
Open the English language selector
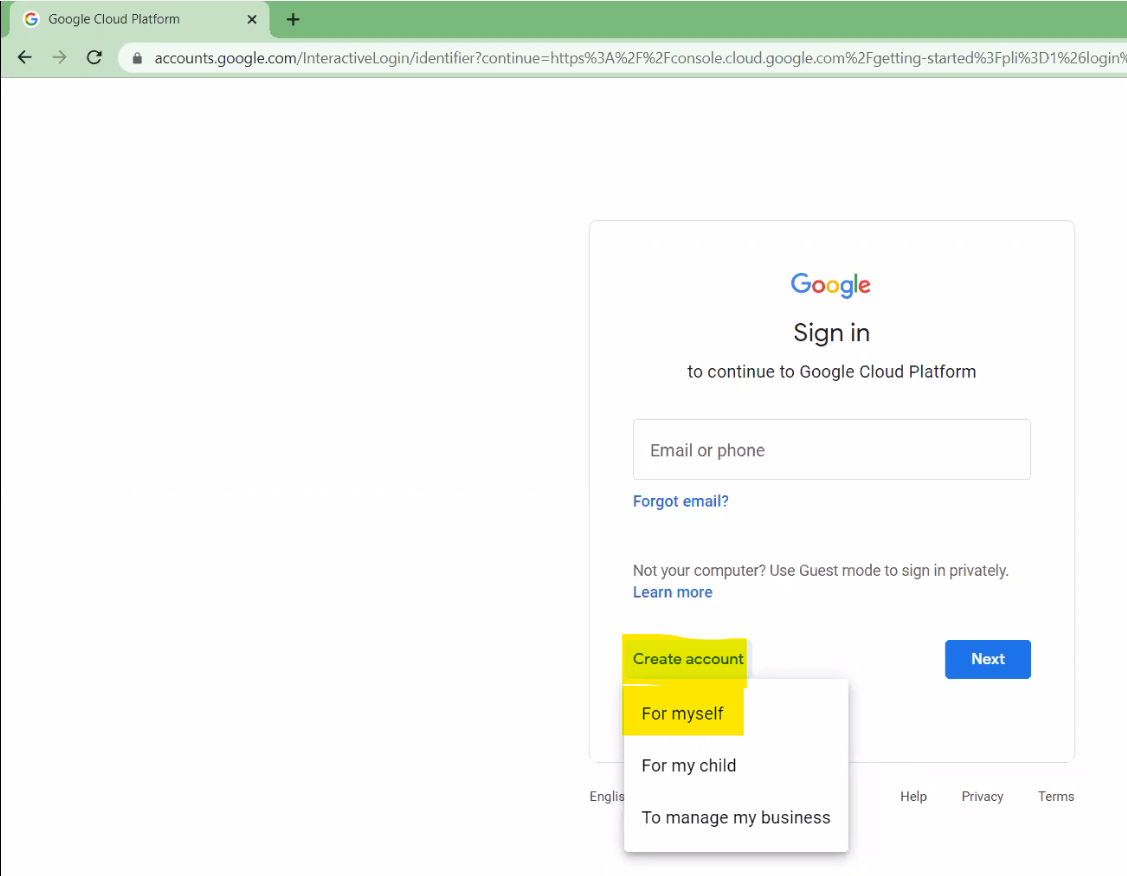[x=607, y=796]
